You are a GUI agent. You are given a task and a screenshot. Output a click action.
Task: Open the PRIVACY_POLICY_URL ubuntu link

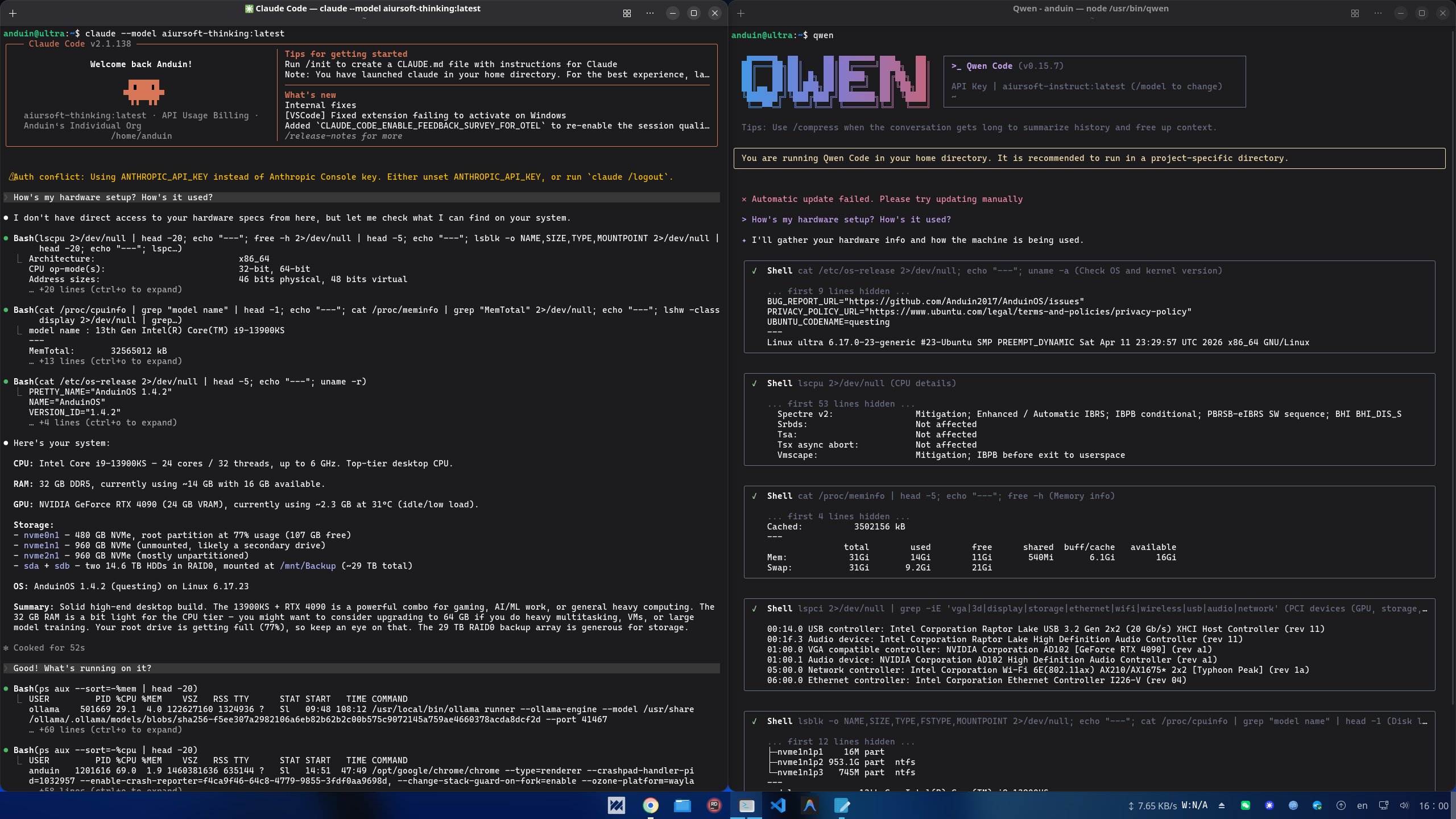[x=1028, y=312]
